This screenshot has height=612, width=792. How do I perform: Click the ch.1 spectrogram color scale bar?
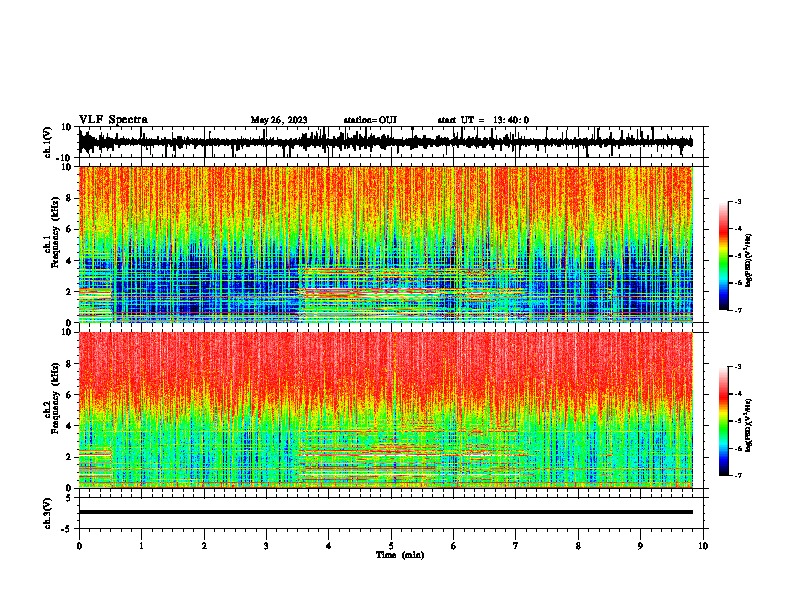click(x=723, y=256)
